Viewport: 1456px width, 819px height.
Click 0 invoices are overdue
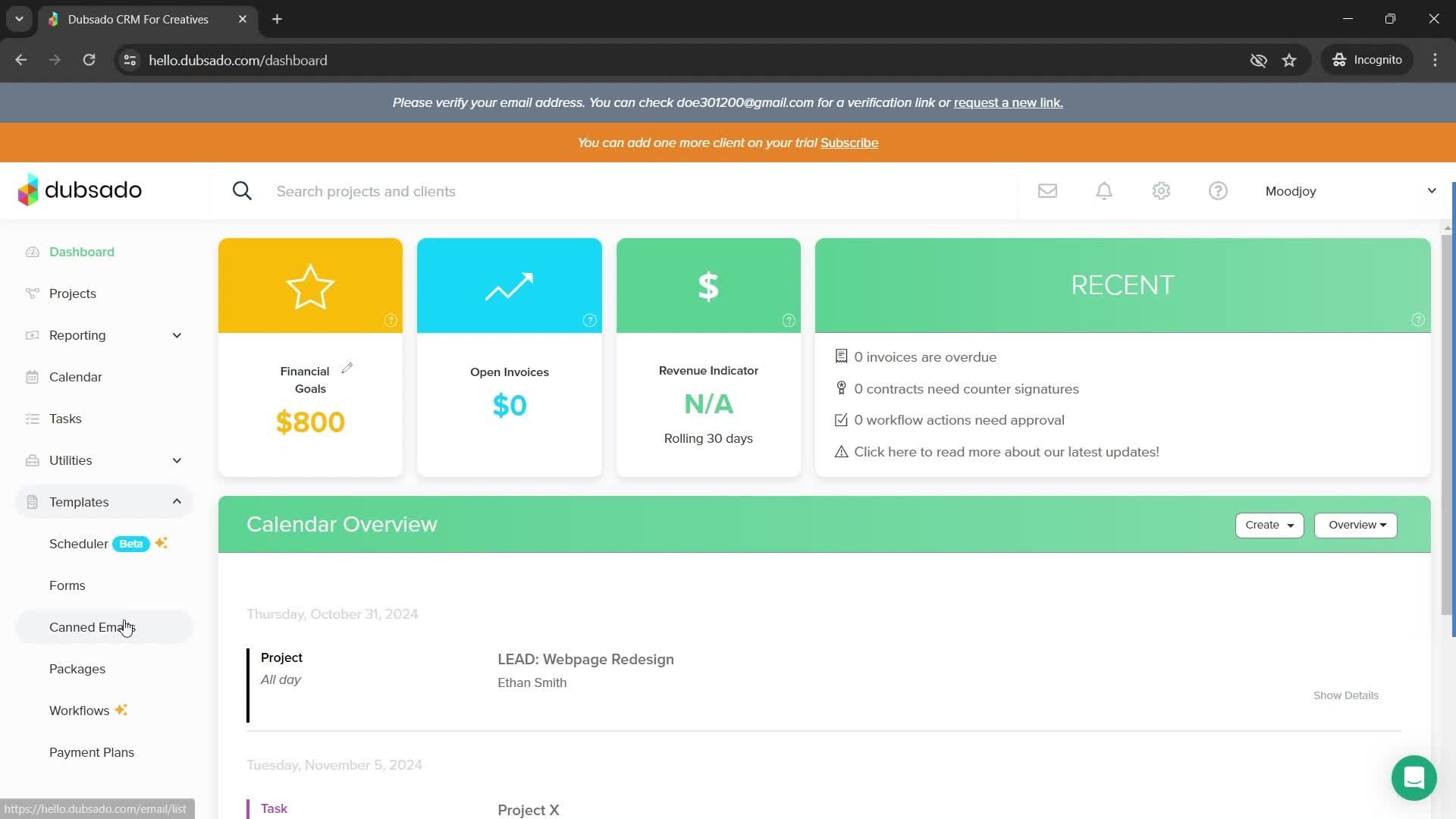click(x=925, y=357)
